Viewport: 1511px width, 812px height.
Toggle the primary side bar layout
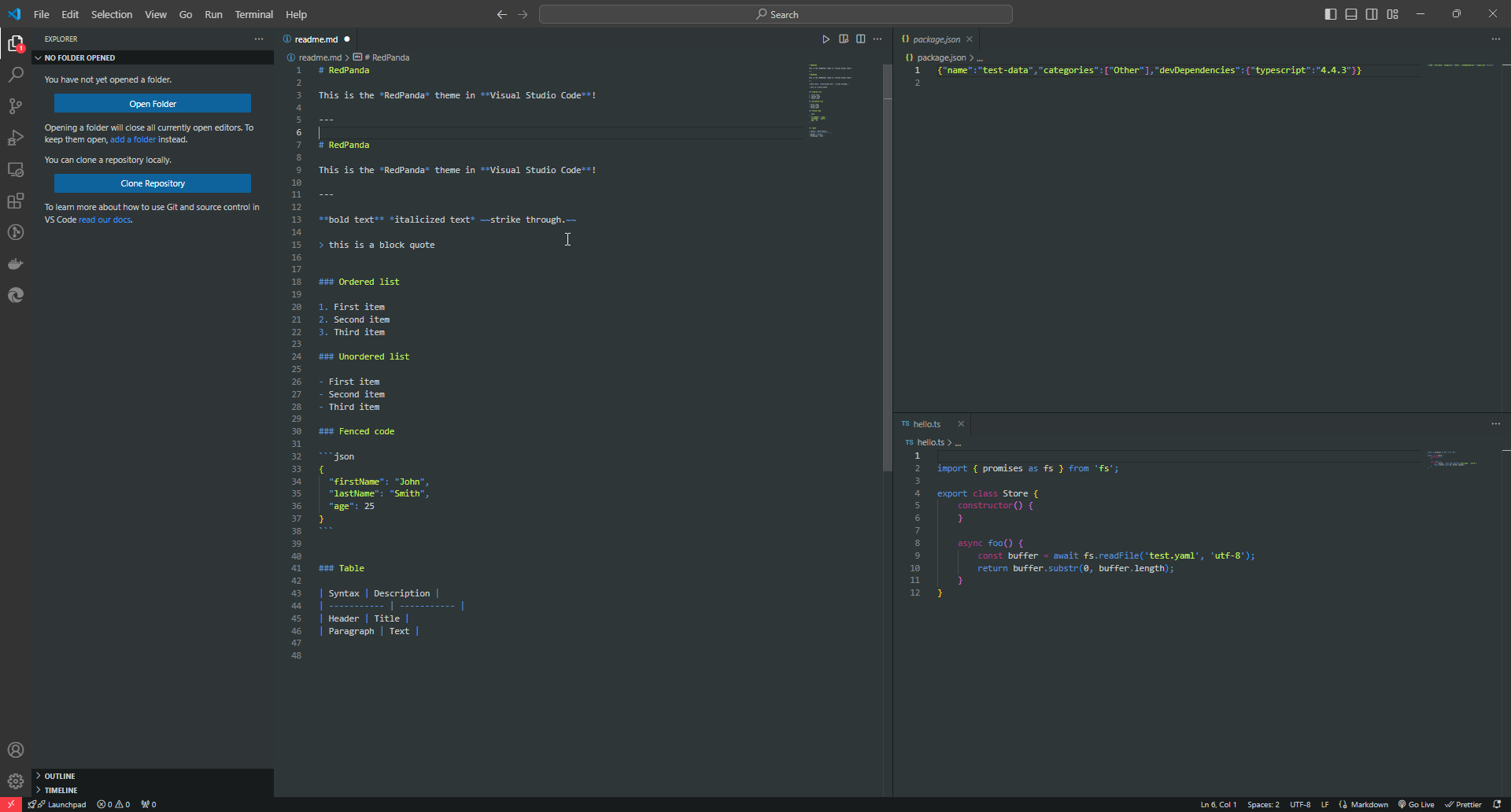[x=1331, y=14]
